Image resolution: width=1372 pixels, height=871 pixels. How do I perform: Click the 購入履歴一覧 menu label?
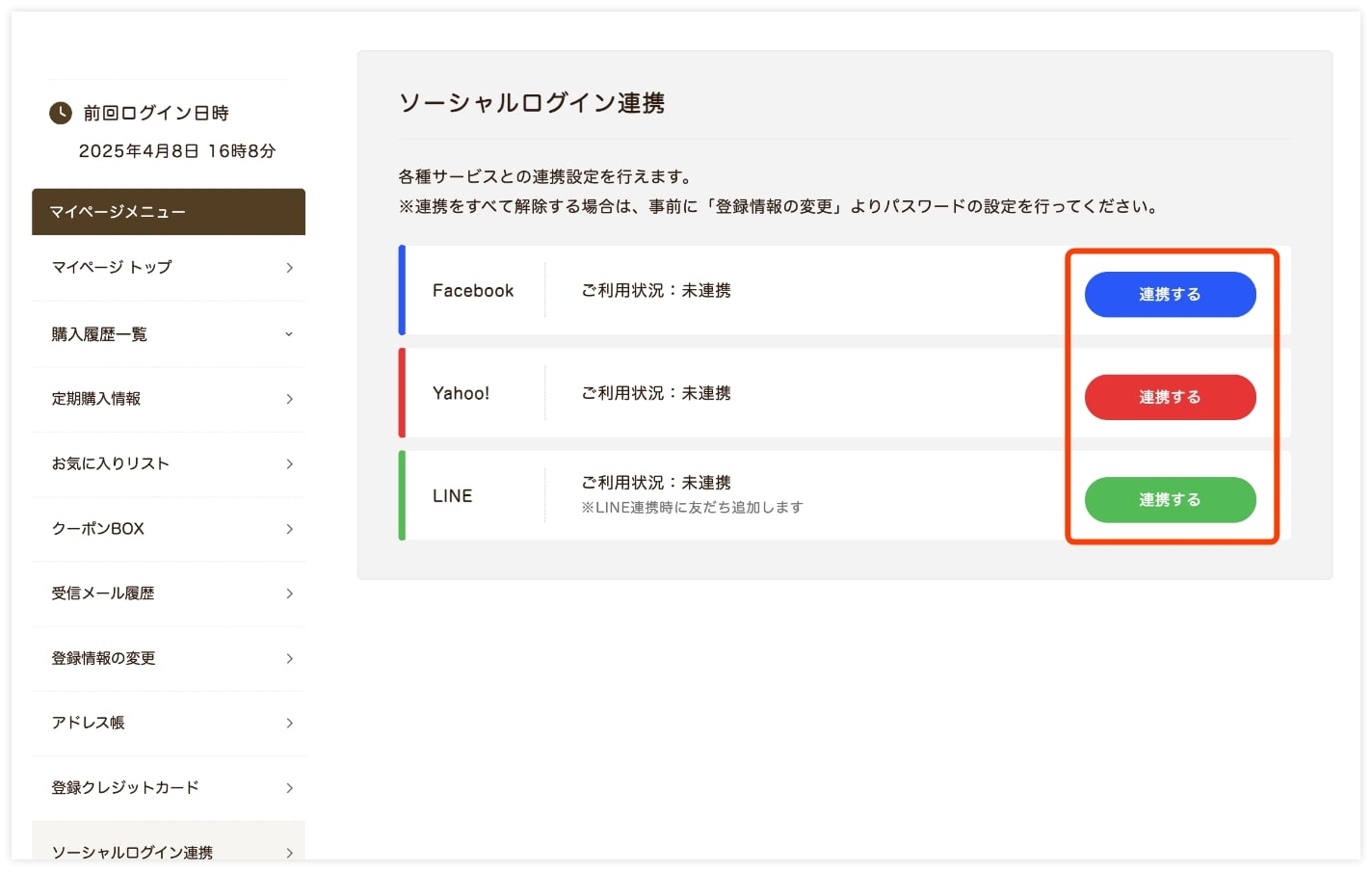click(99, 334)
